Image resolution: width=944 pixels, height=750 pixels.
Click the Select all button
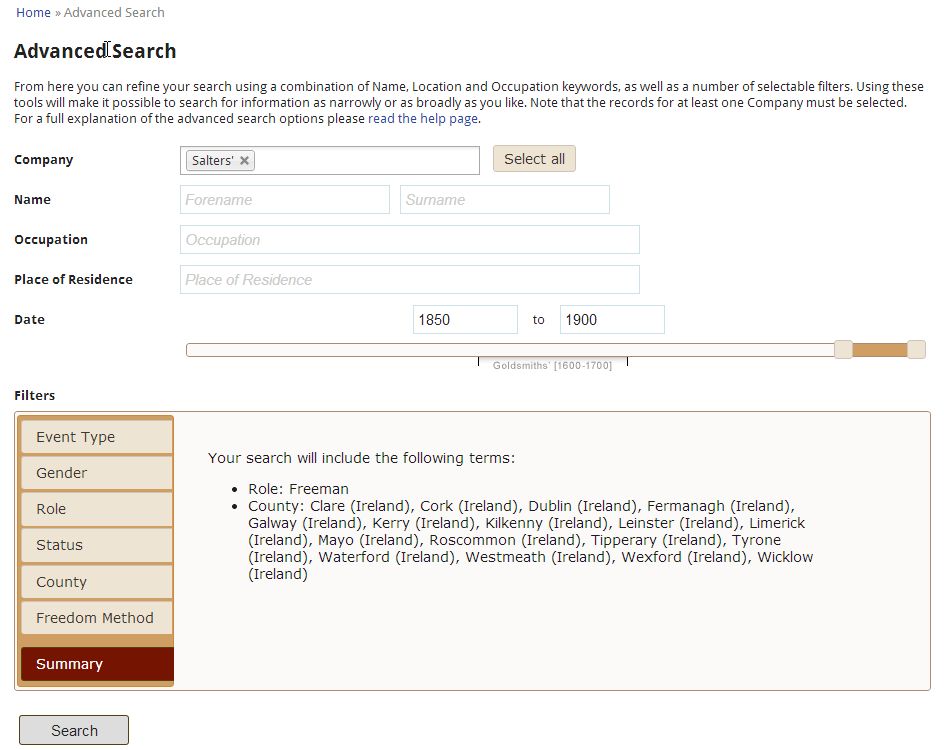[x=534, y=159]
